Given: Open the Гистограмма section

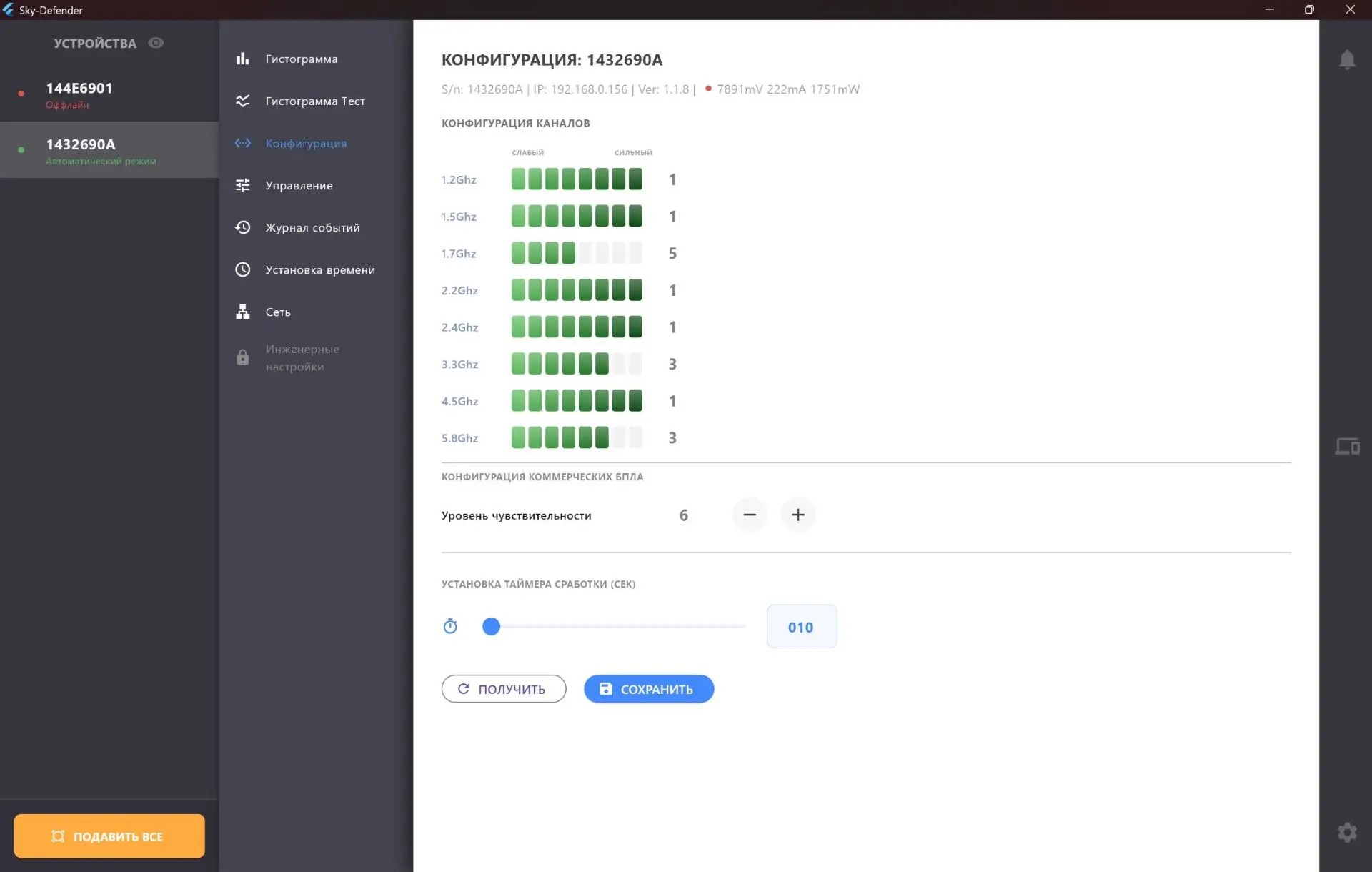Looking at the screenshot, I should point(316,59).
